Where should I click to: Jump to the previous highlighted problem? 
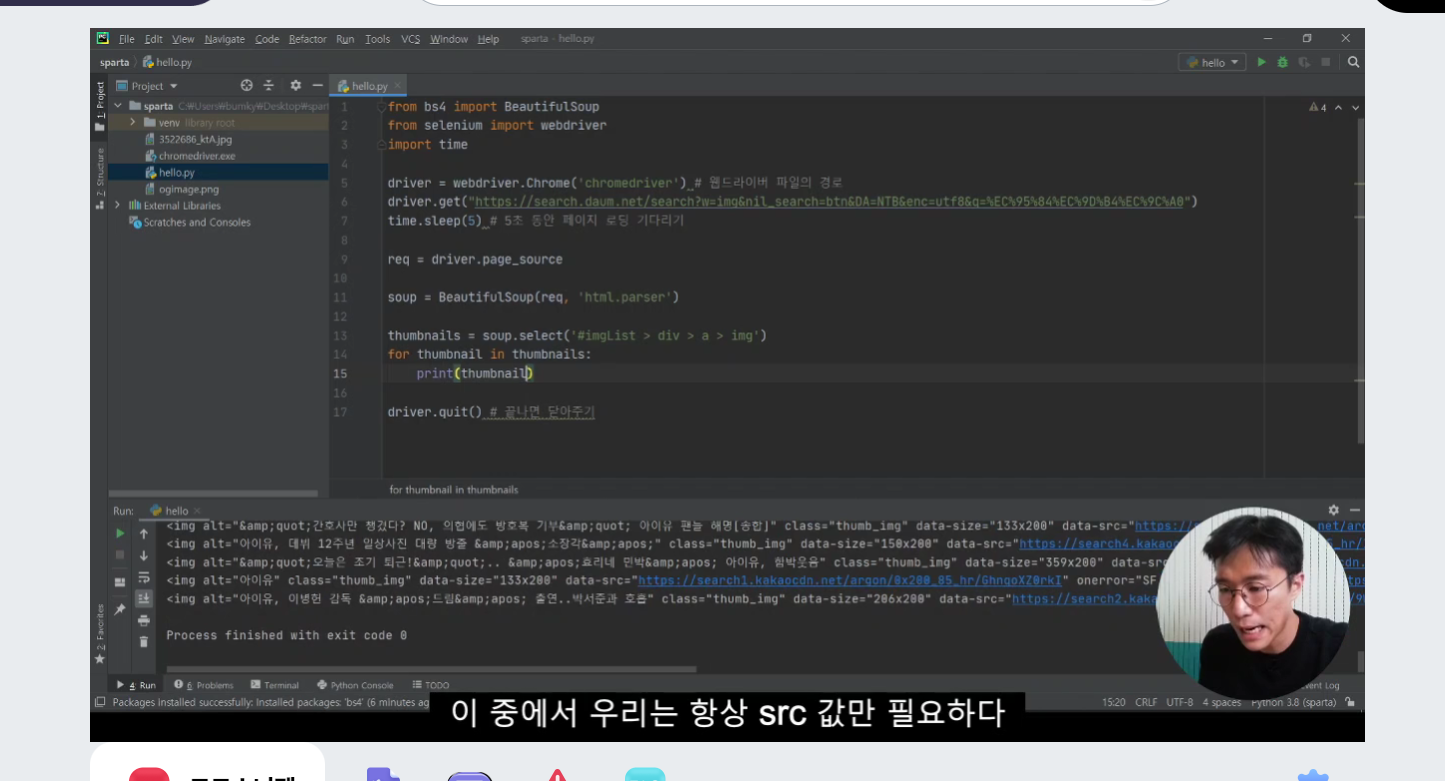(x=1339, y=107)
